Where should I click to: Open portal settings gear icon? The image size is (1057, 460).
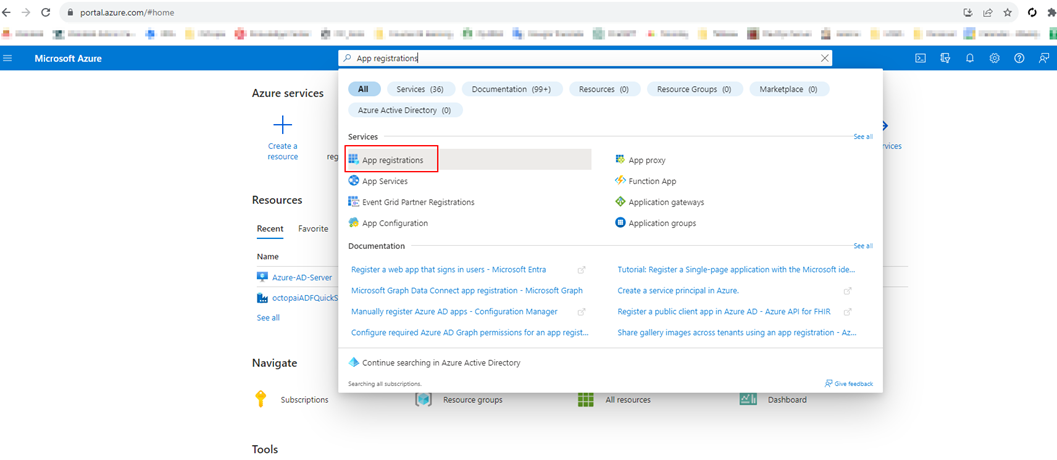click(995, 58)
